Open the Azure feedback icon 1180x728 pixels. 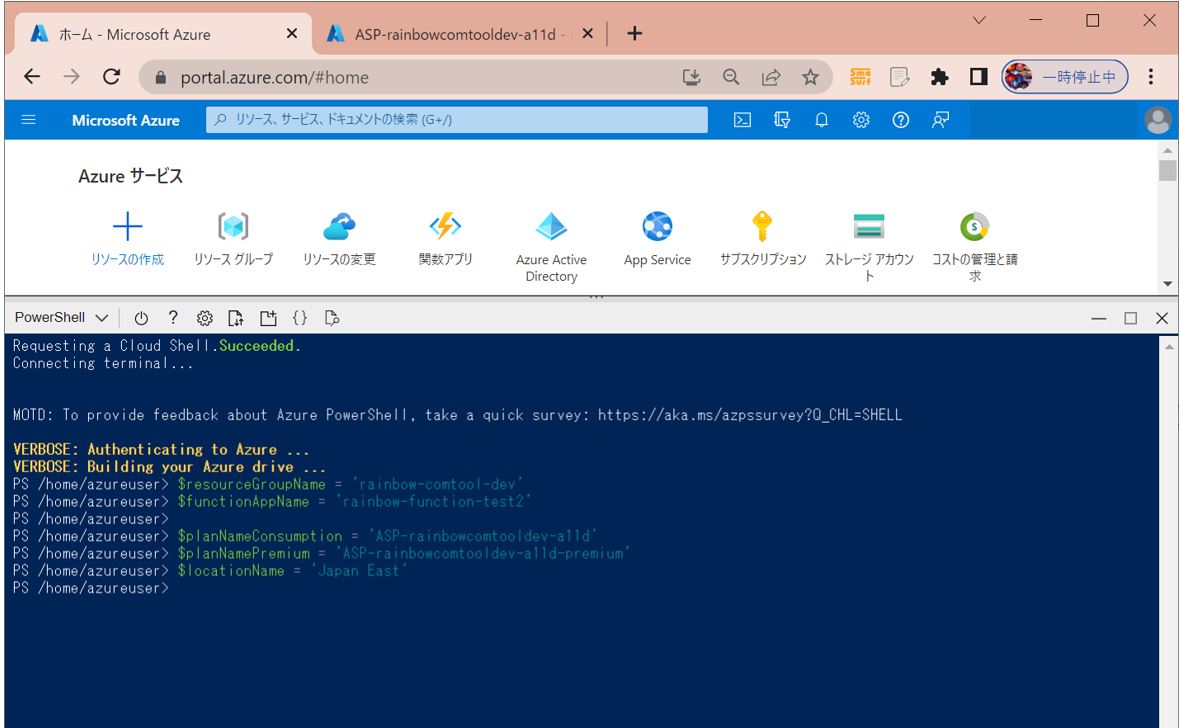pyautogui.click(x=940, y=120)
